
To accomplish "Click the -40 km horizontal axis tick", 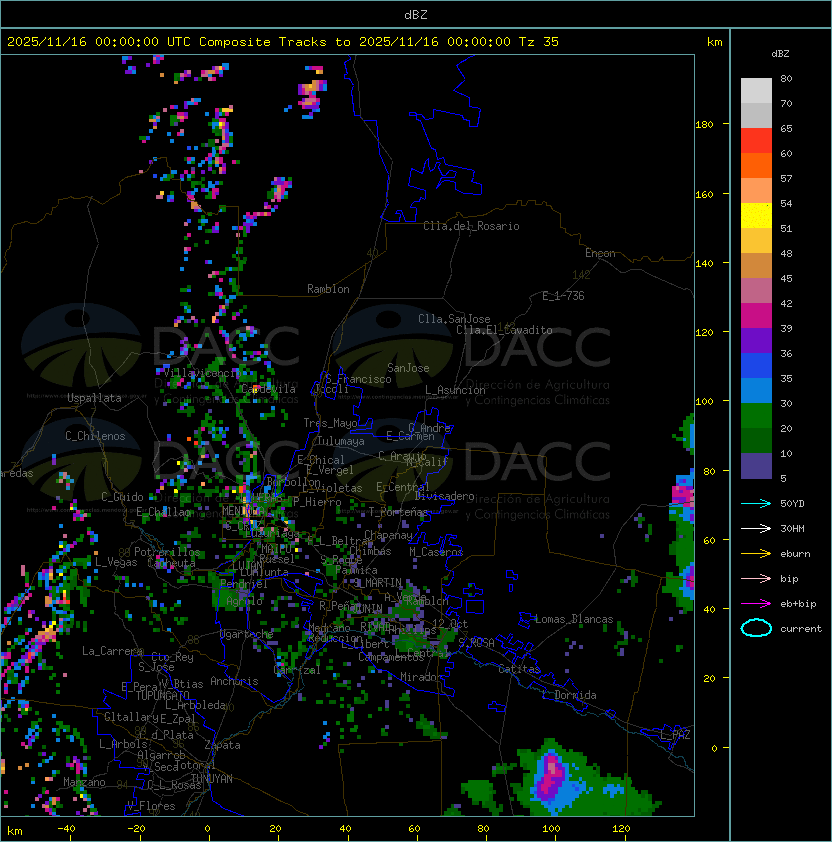I will [x=66, y=829].
